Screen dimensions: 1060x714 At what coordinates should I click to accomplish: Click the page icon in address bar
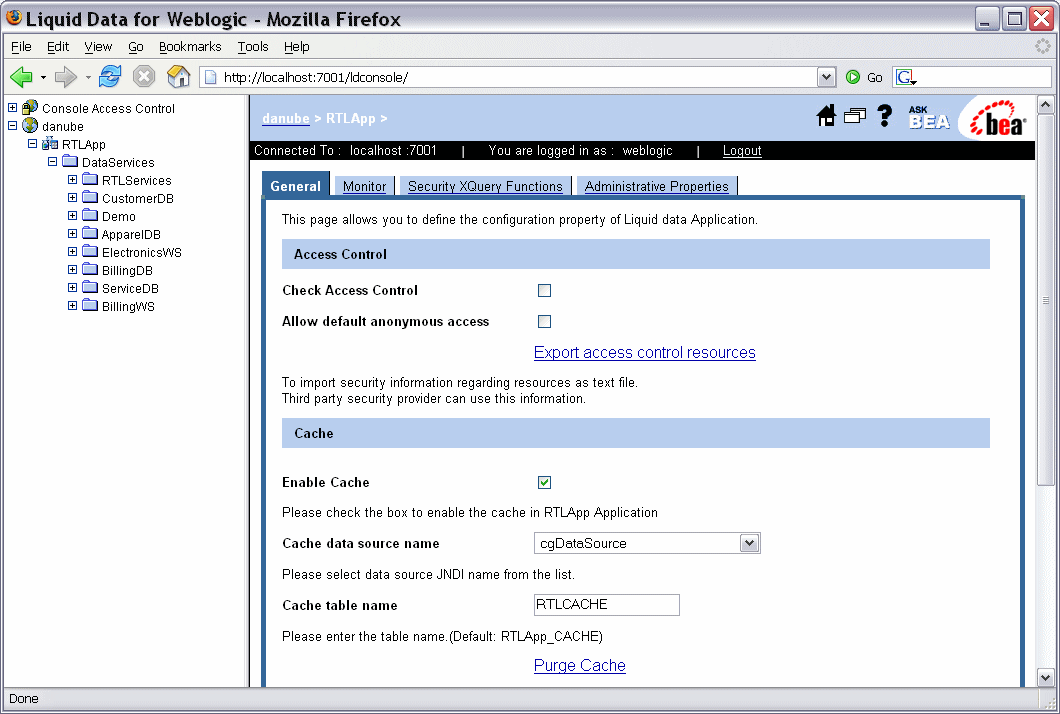211,77
